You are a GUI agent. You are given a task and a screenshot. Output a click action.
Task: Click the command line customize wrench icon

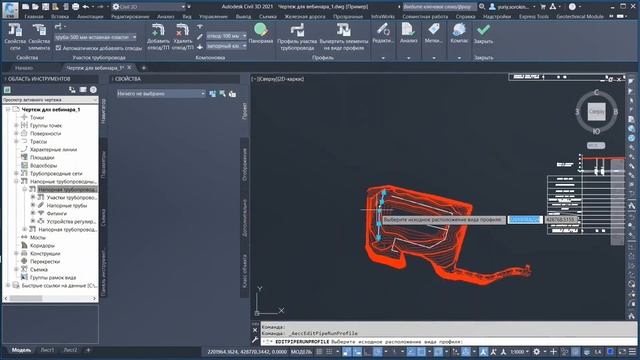click(x=255, y=339)
